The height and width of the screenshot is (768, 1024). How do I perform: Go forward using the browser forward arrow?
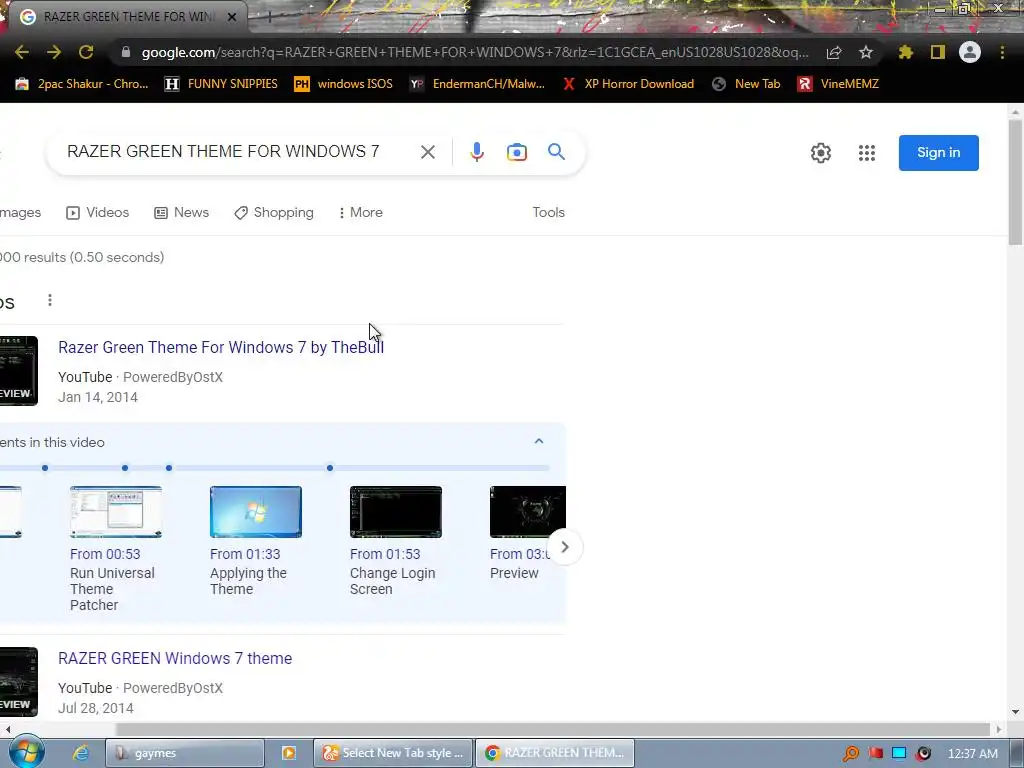(x=54, y=52)
